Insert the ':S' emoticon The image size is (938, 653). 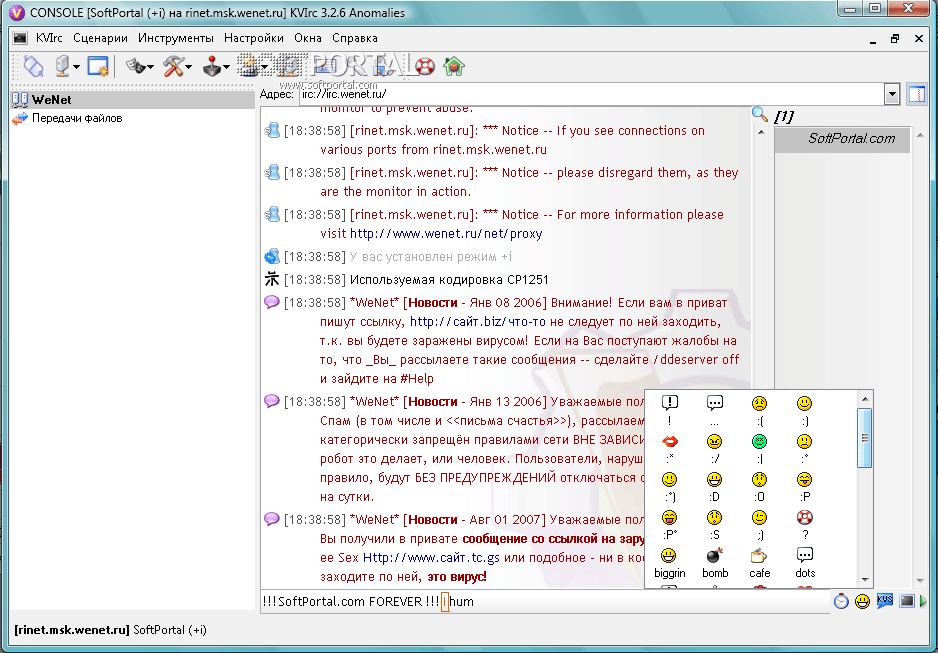[x=714, y=525]
